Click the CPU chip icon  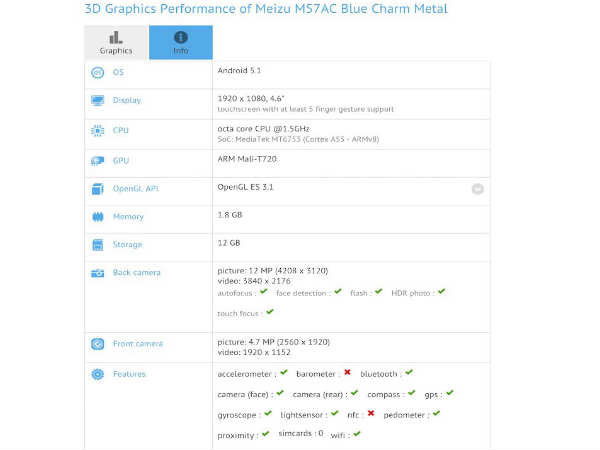click(x=98, y=130)
